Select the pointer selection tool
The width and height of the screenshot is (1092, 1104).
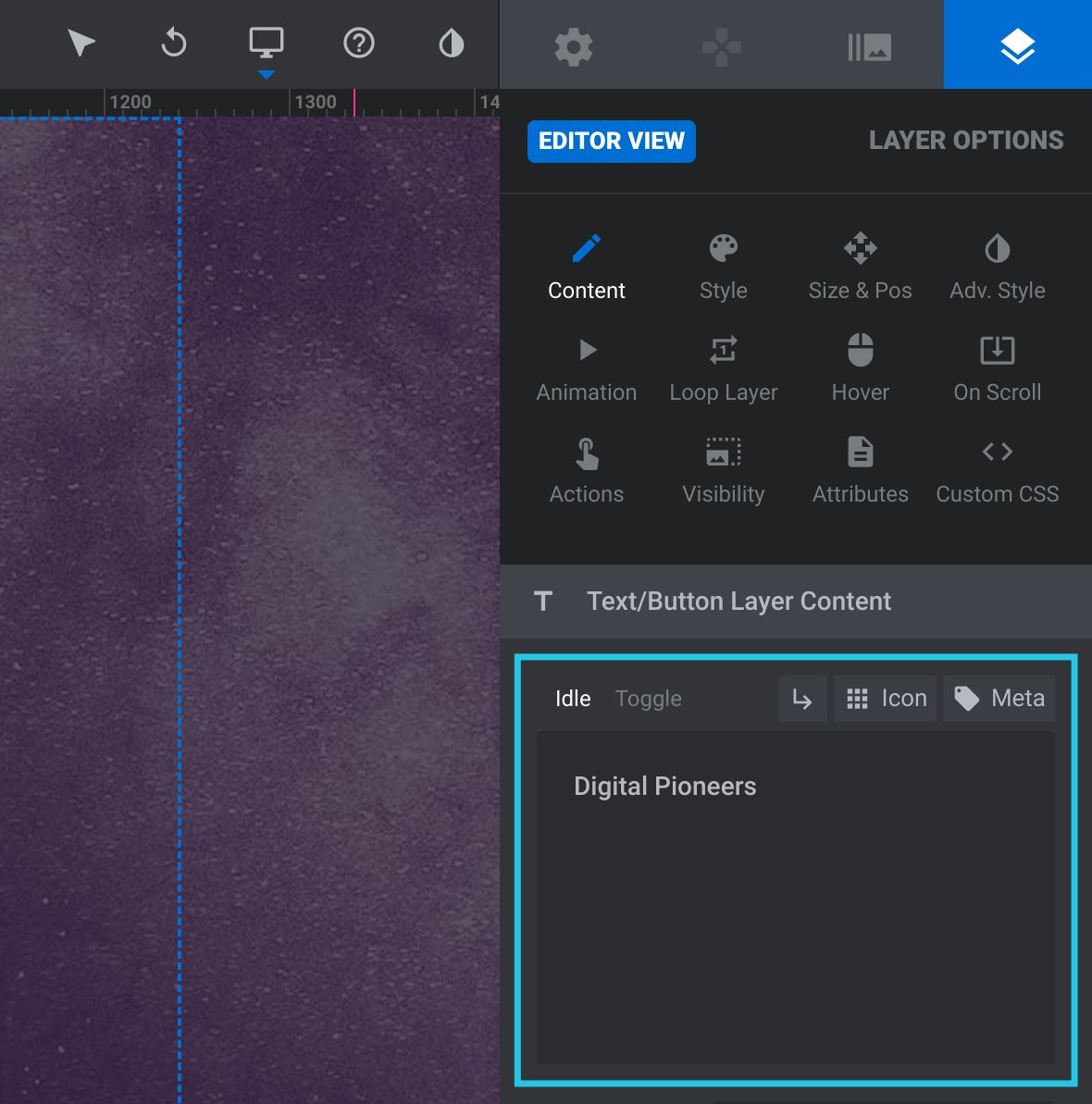[81, 43]
